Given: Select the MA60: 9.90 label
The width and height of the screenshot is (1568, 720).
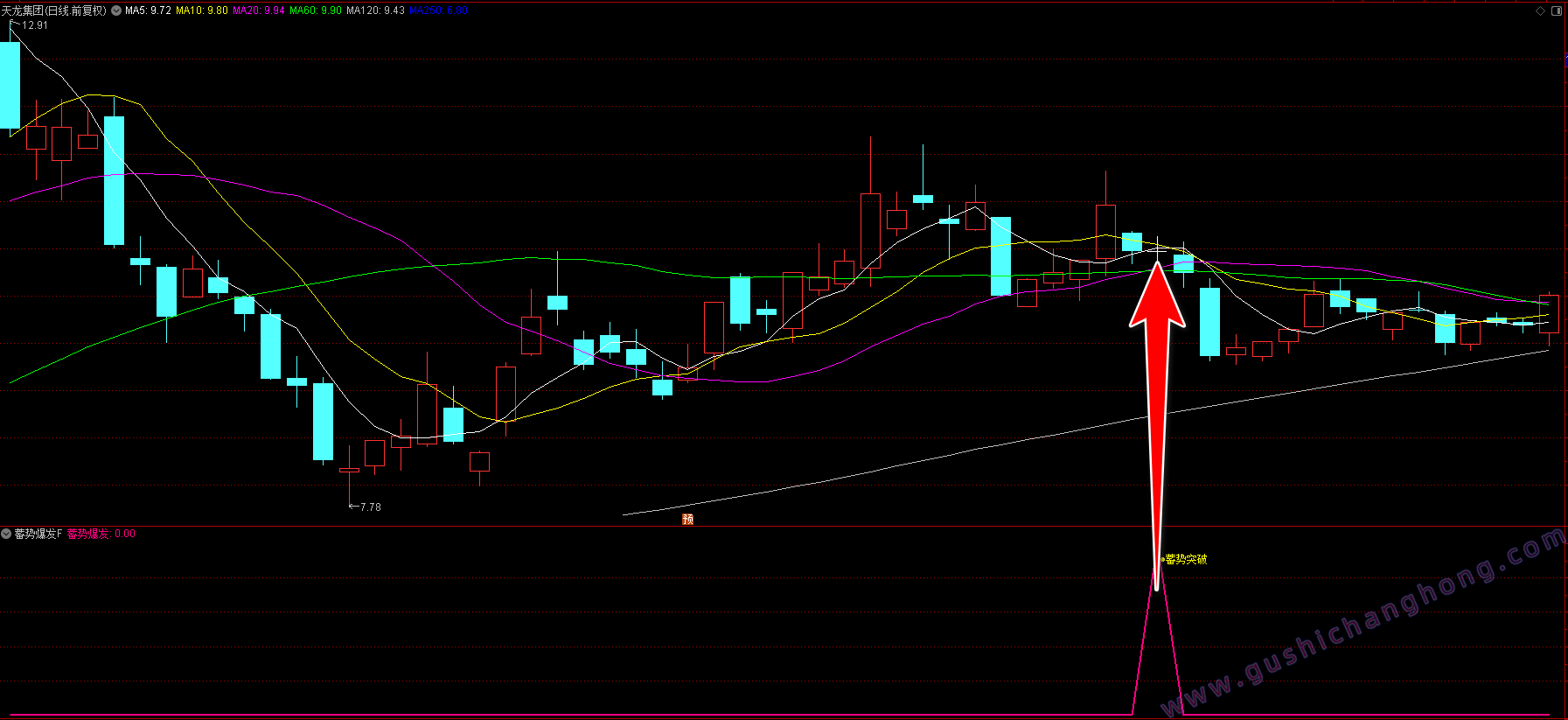Looking at the screenshot, I should 315,10.
